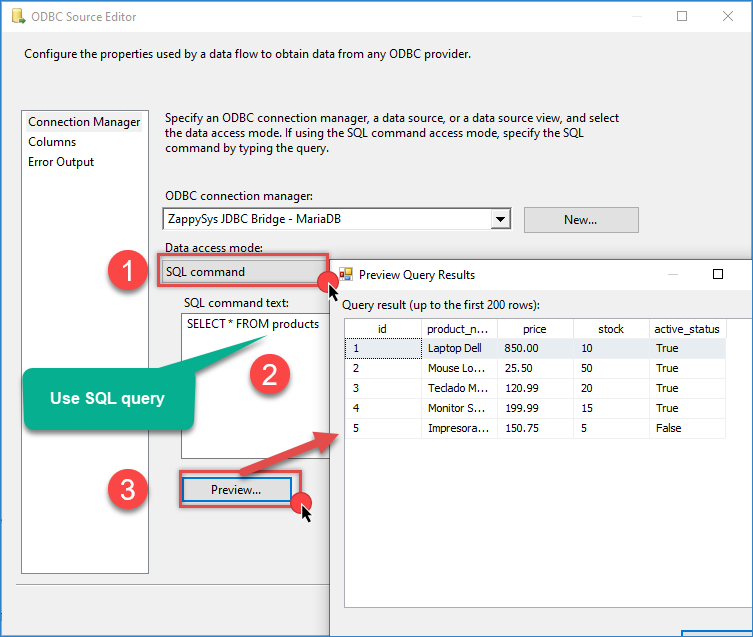
Task: Maximize the ODBC Source Editor window
Action: (x=682, y=17)
